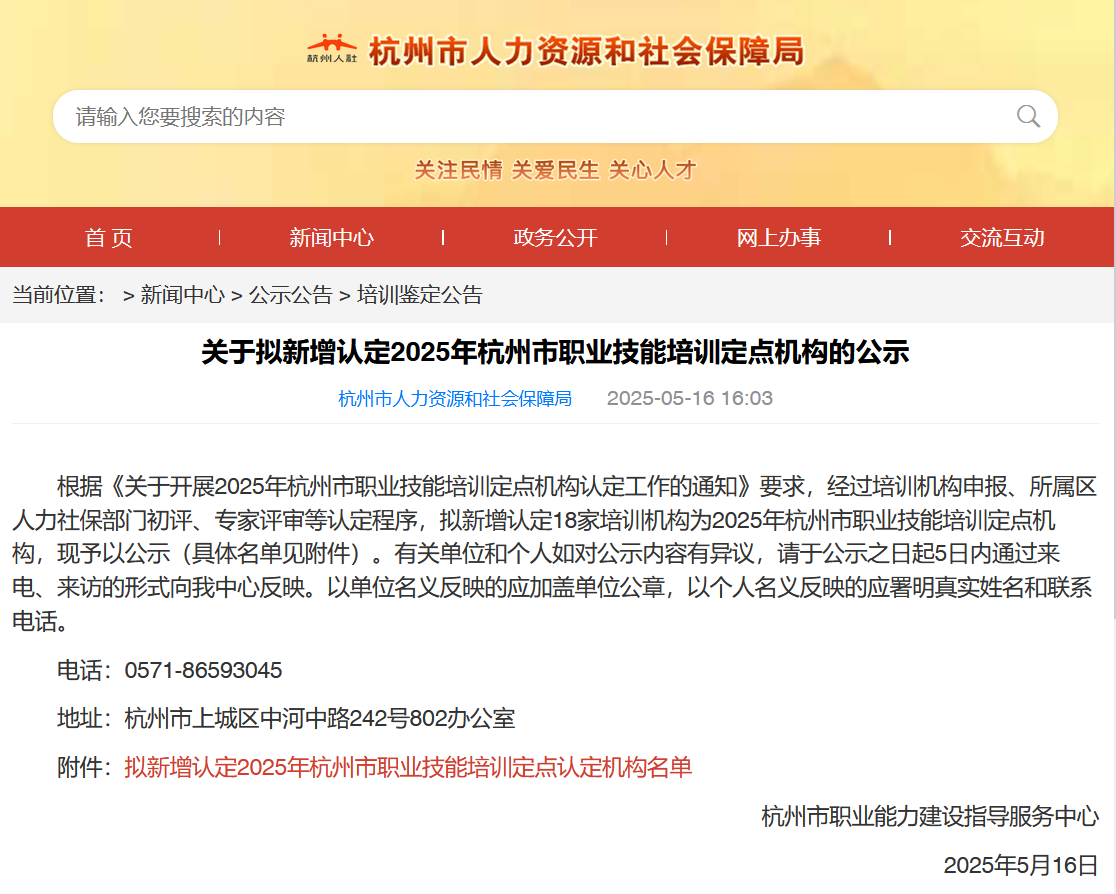Click the 杭州人社 logo icon in header
1116x894 pixels.
[x=332, y=49]
